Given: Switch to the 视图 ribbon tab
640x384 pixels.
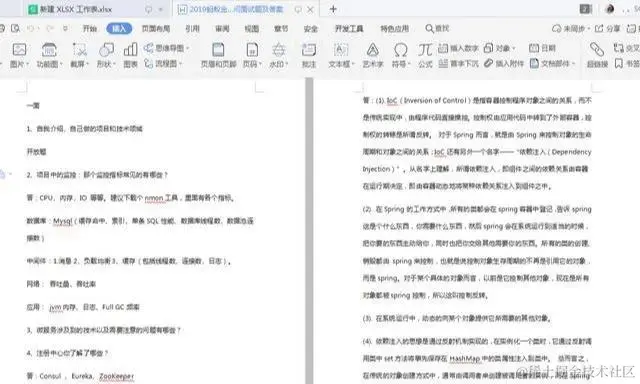Looking at the screenshot, I should coord(251,28).
